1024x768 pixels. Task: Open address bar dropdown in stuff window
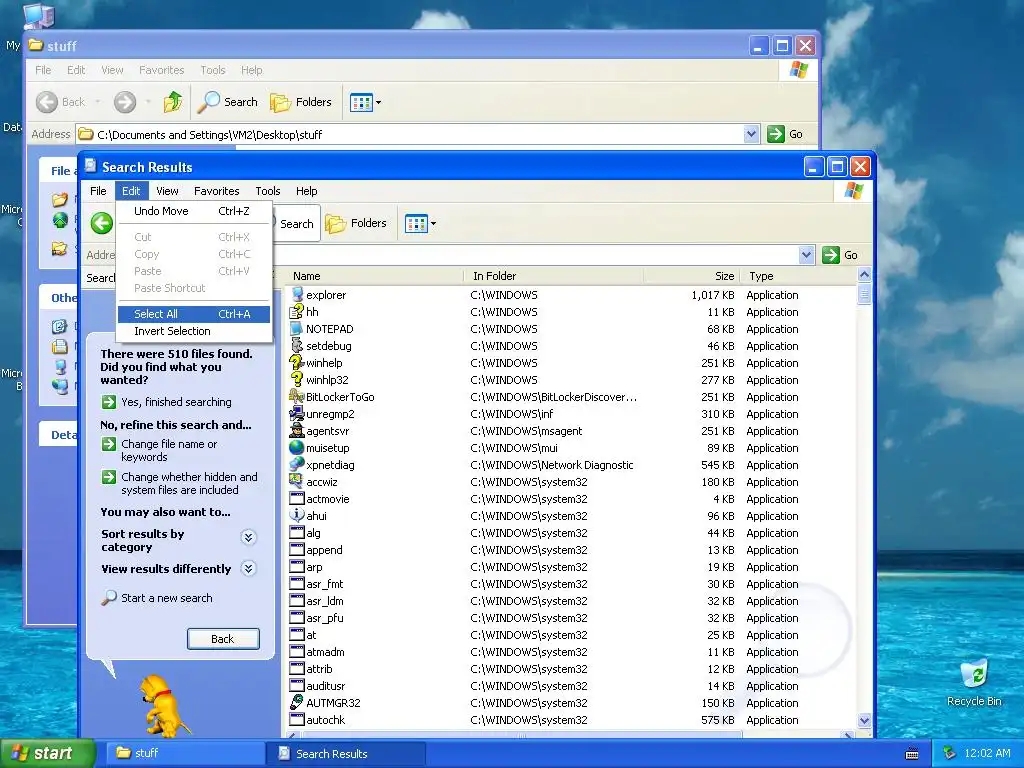751,134
